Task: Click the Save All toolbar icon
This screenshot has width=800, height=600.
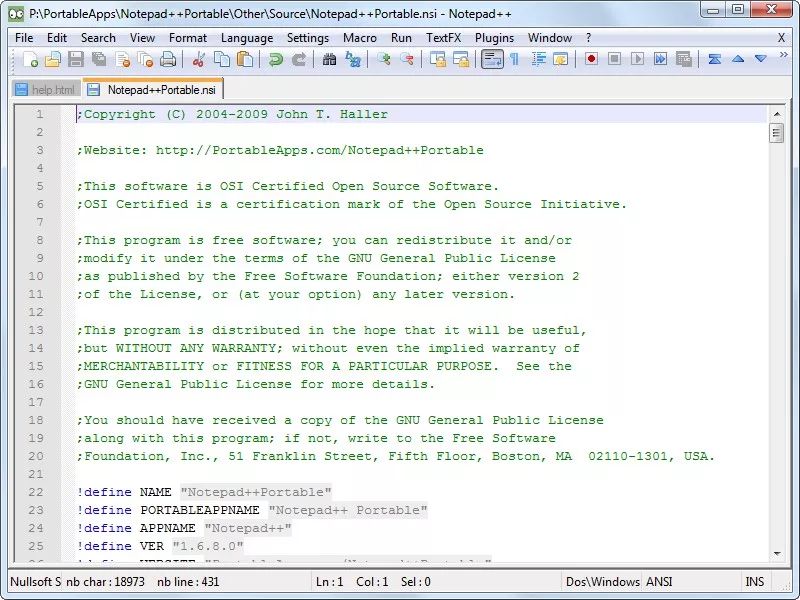Action: point(99,60)
